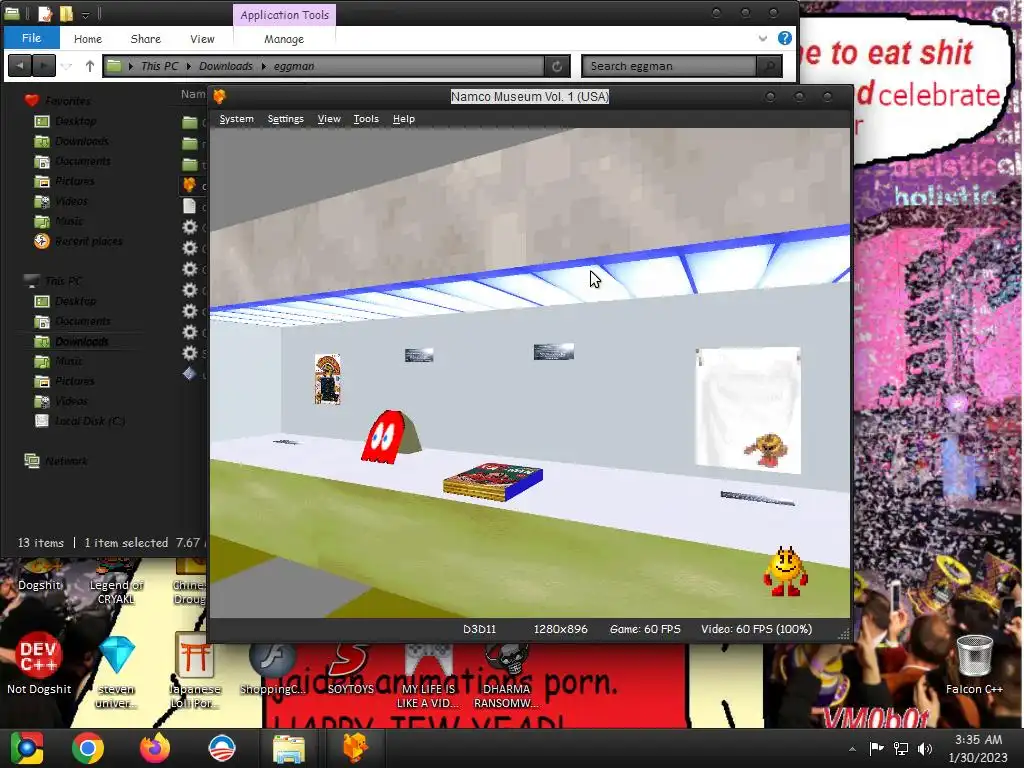1024x768 pixels.
Task: Click the Explorer Back navigation arrow
Action: [20, 66]
